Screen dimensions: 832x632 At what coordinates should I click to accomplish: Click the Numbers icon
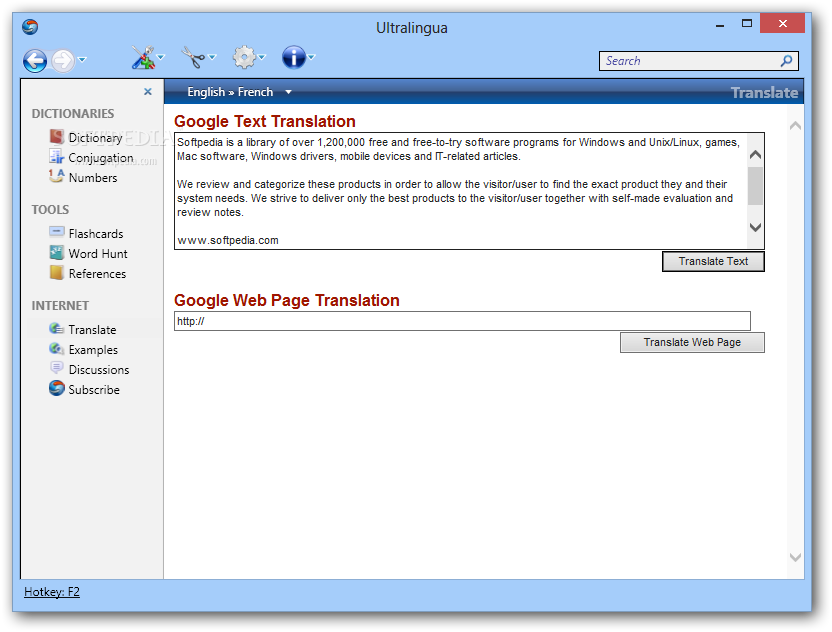[57, 176]
